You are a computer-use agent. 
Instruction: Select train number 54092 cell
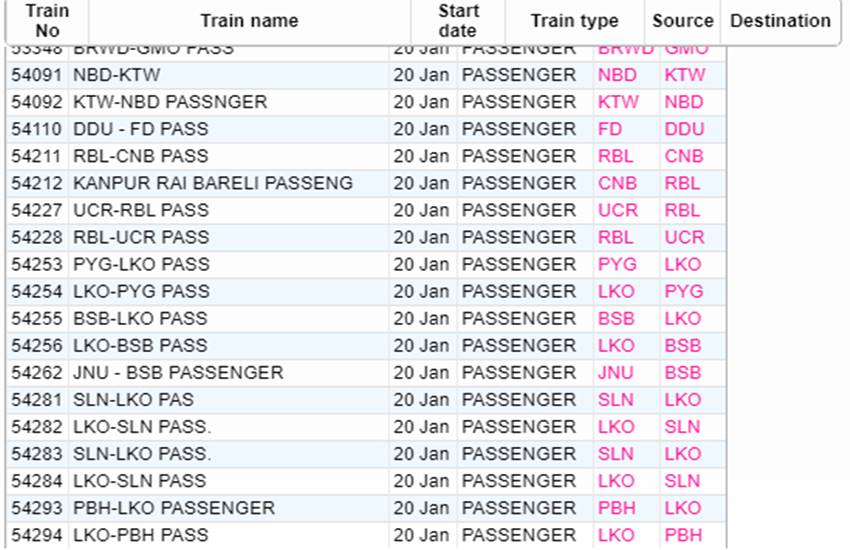pyautogui.click(x=37, y=102)
